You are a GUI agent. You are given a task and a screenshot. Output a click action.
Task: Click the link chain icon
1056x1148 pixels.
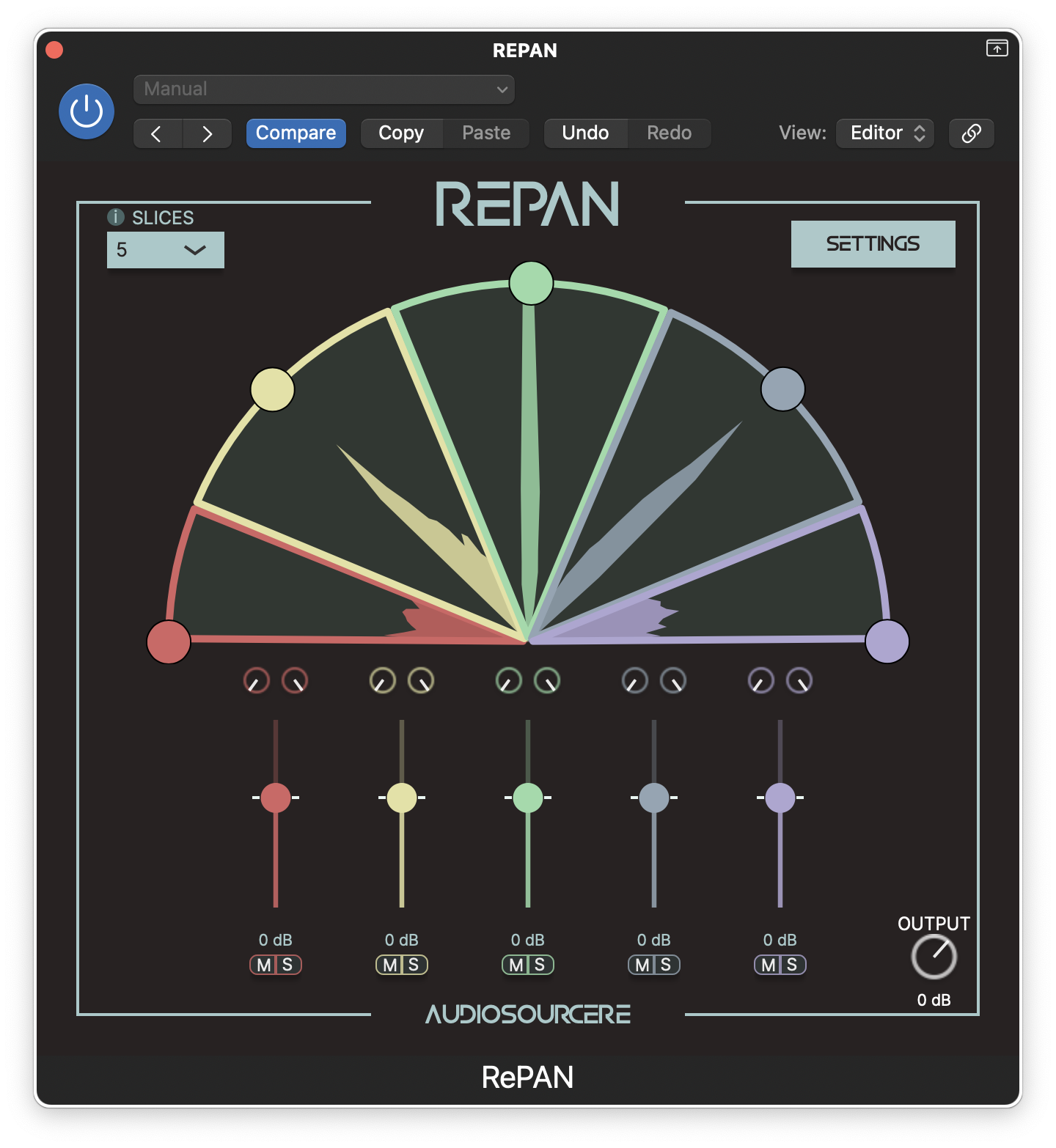click(971, 133)
